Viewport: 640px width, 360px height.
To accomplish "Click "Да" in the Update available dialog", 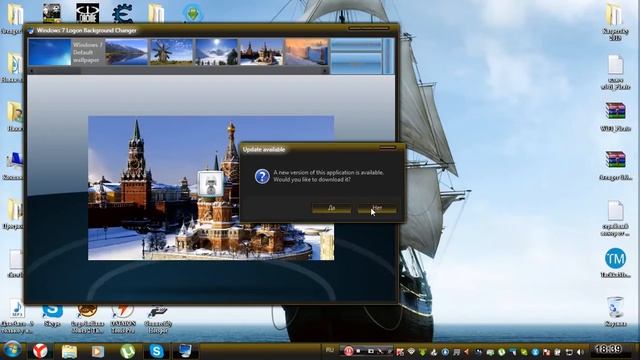I will pyautogui.click(x=331, y=208).
